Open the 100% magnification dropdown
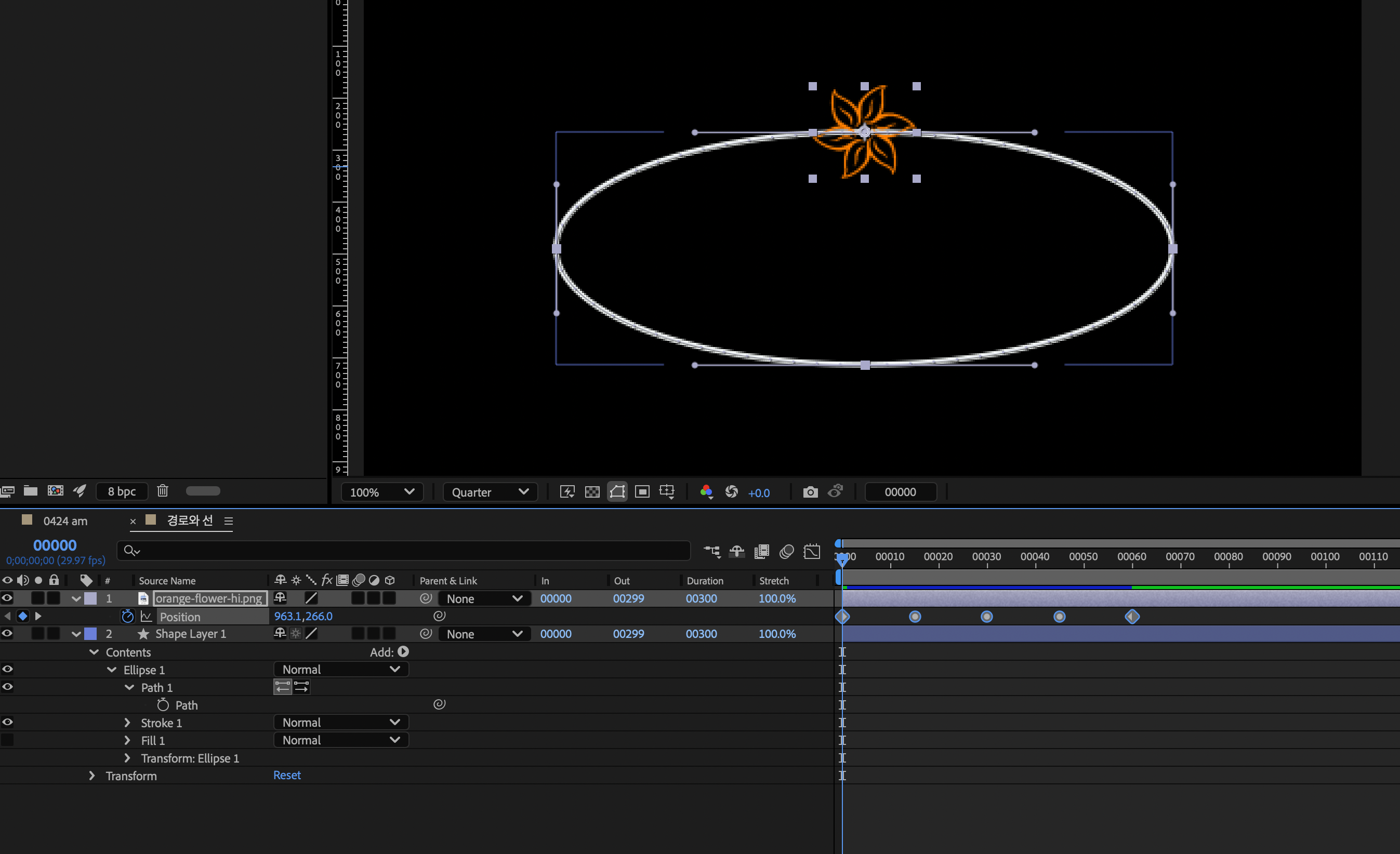The height and width of the screenshot is (854, 1400). [x=382, y=492]
